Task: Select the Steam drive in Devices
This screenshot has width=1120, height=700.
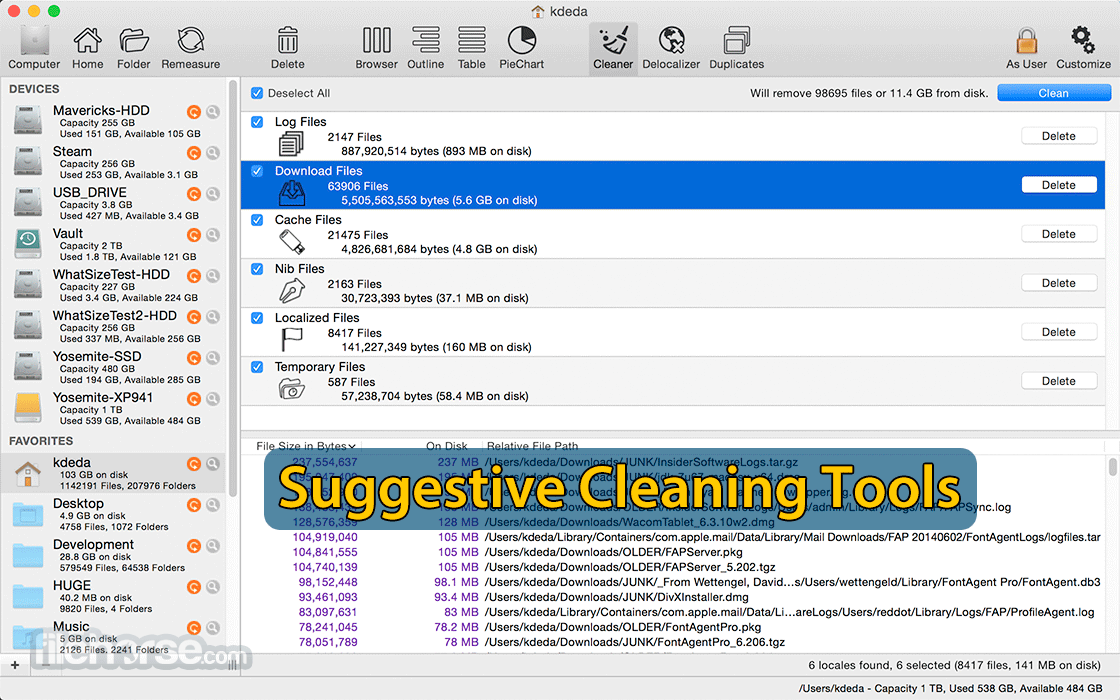Action: point(113,162)
